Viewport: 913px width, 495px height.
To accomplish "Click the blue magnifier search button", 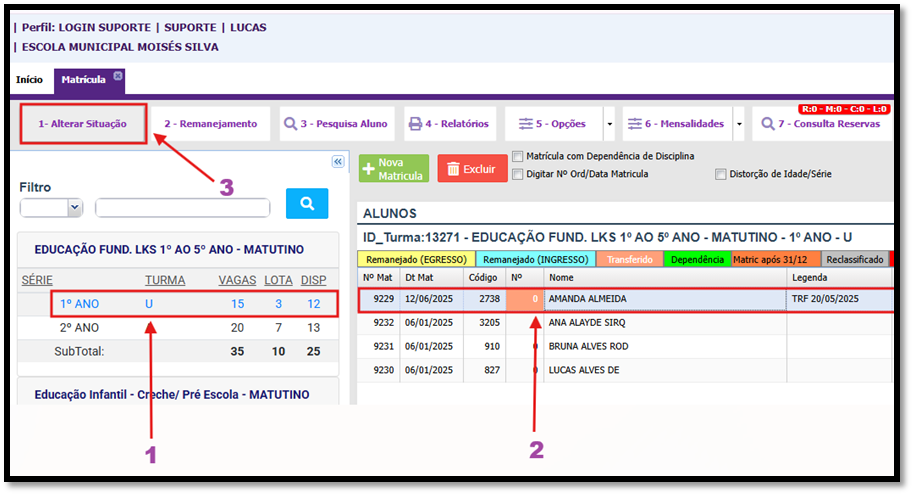I will (x=306, y=203).
